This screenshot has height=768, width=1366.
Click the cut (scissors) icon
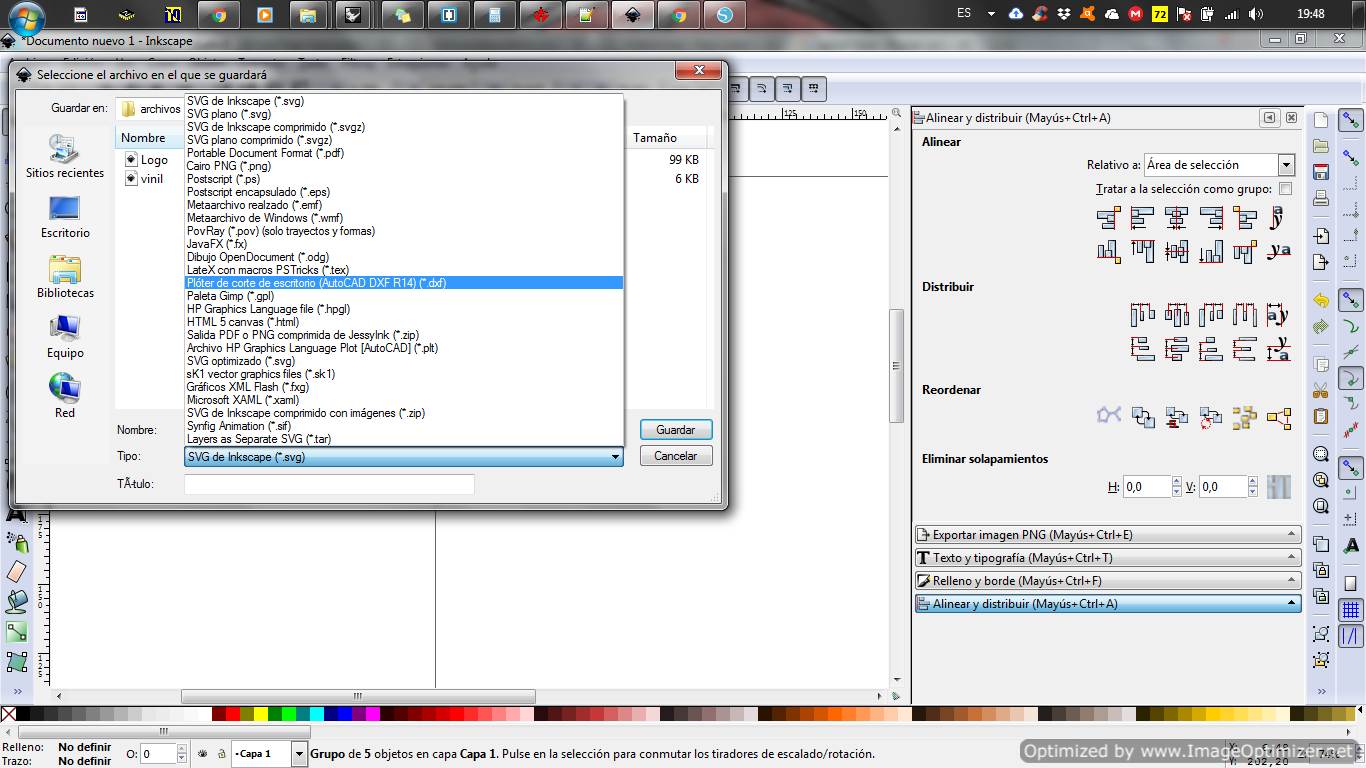1321,390
